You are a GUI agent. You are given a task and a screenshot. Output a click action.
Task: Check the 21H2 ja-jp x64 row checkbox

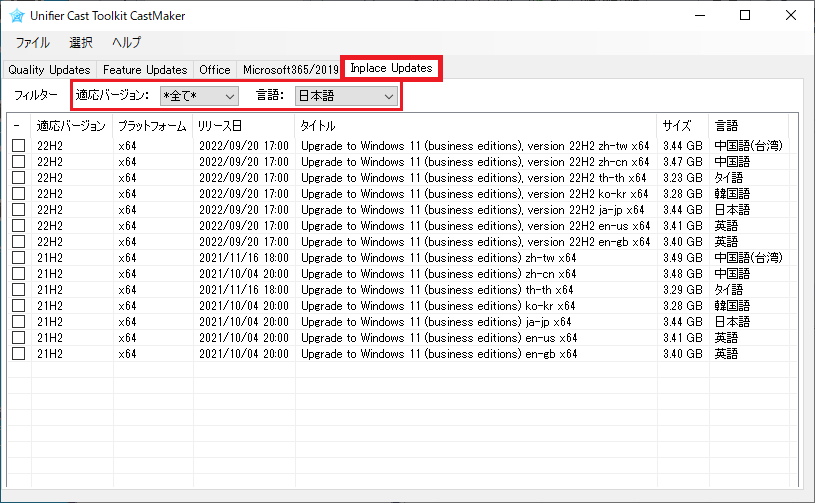tap(19, 322)
